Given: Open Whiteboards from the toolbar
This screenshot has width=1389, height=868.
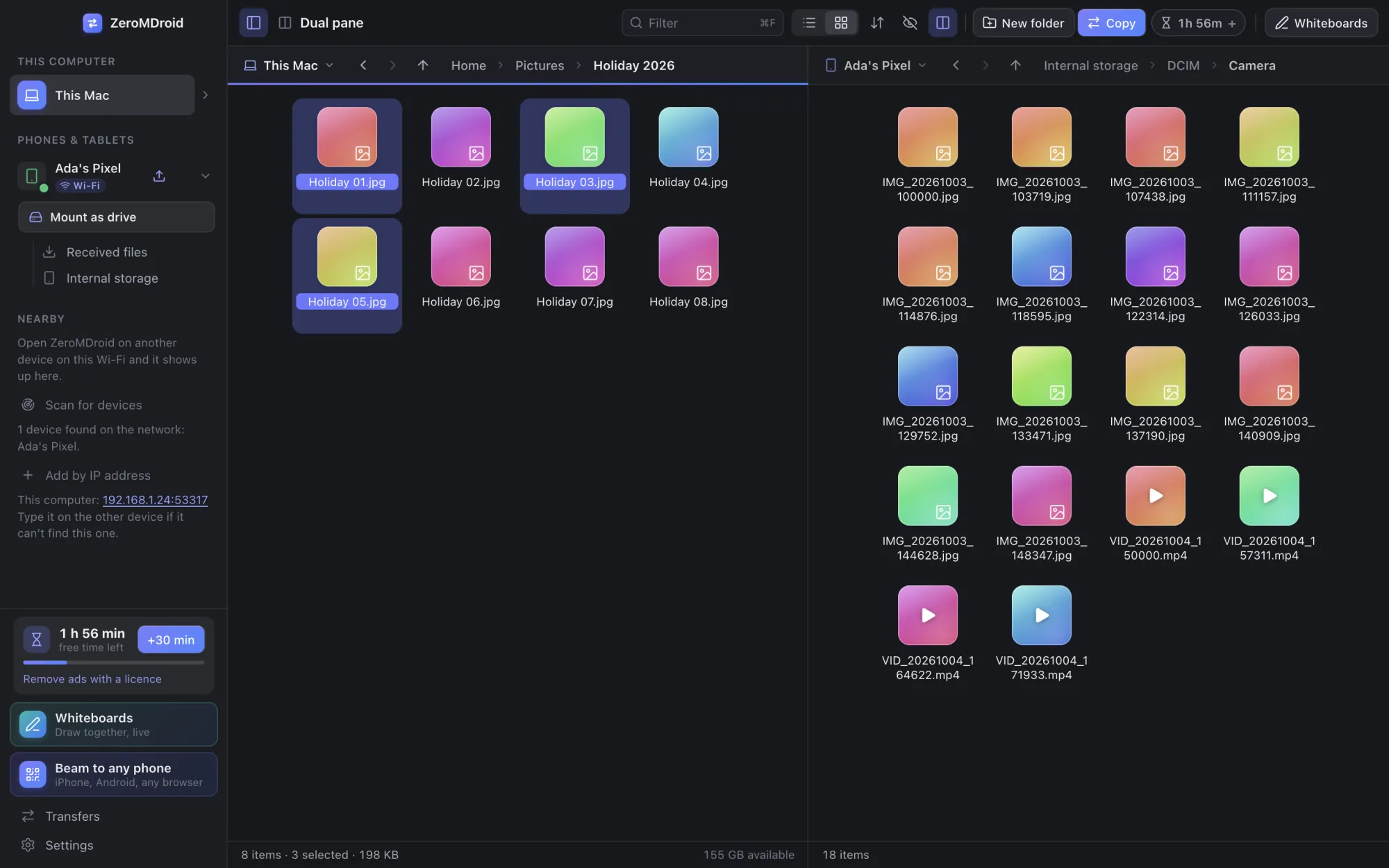Looking at the screenshot, I should pos(1321,23).
